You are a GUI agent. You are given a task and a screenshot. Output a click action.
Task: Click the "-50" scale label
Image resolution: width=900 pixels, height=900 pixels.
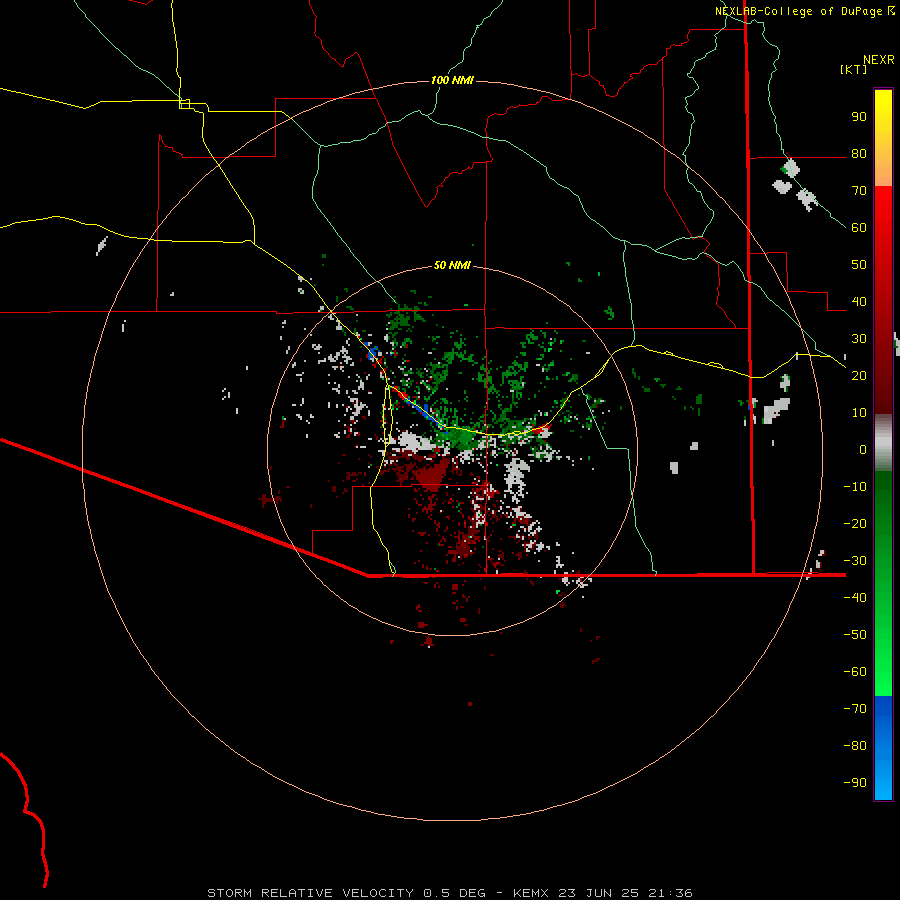tap(855, 635)
